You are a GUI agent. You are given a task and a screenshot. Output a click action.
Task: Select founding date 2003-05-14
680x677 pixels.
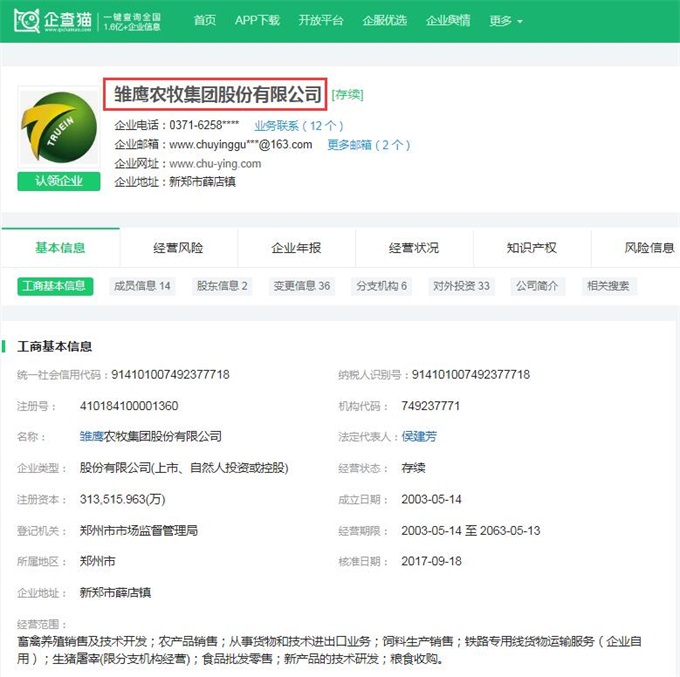pos(432,499)
